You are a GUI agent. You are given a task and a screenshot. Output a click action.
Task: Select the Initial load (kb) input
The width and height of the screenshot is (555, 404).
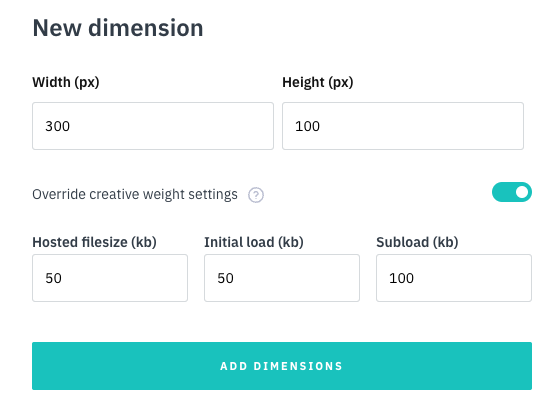tap(282, 278)
